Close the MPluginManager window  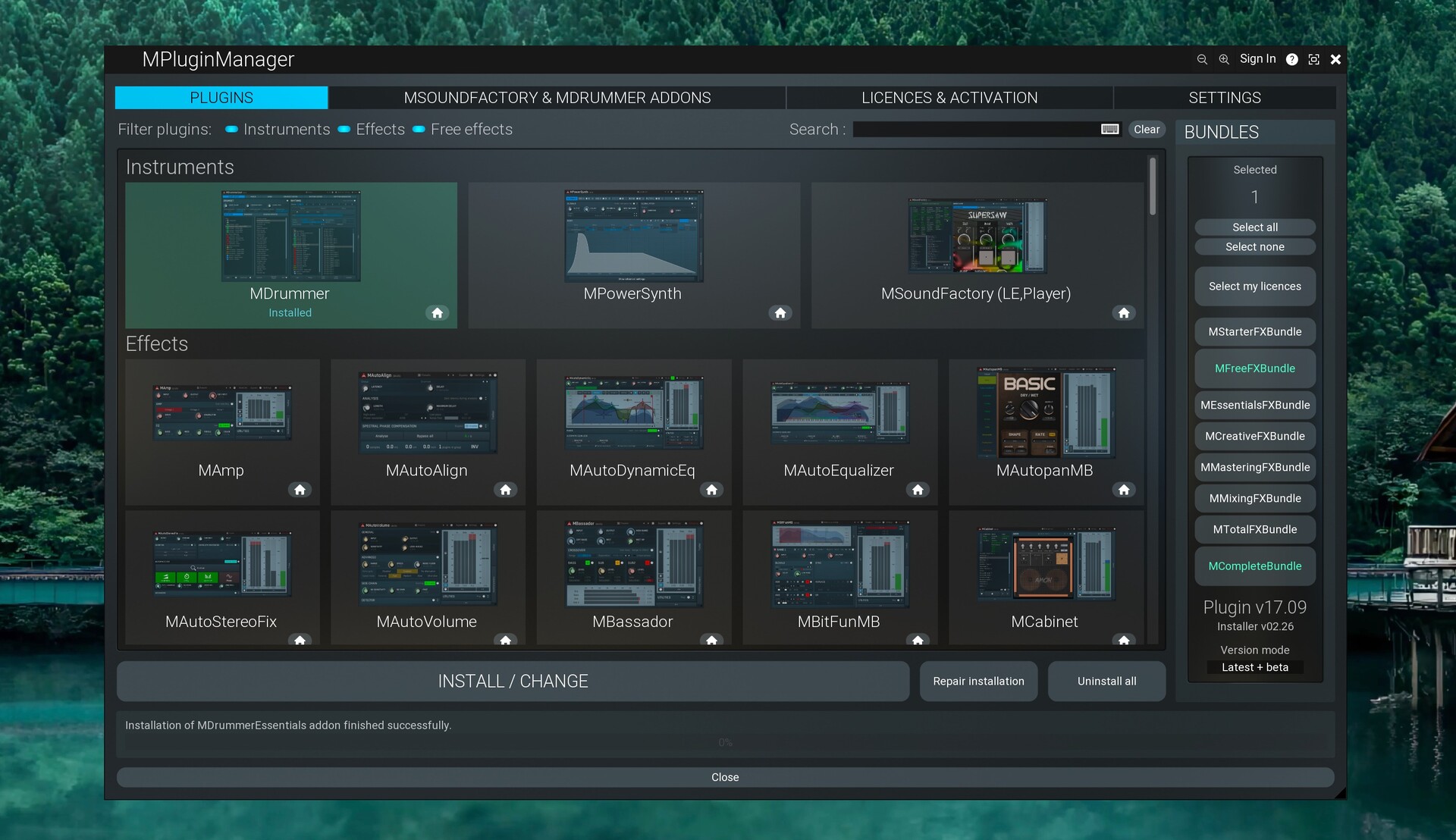tap(1336, 59)
